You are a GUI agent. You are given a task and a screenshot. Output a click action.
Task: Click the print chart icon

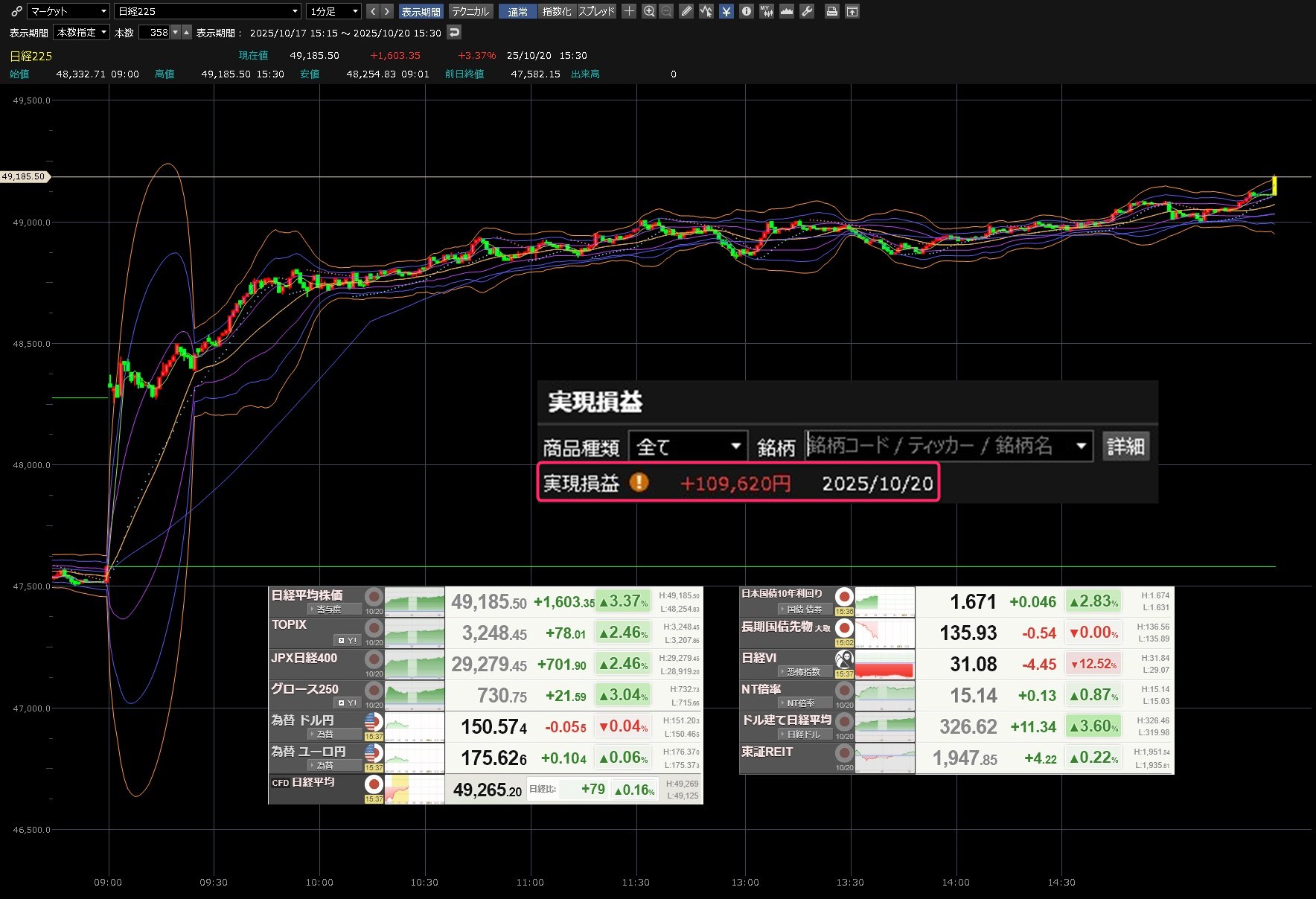point(832,11)
